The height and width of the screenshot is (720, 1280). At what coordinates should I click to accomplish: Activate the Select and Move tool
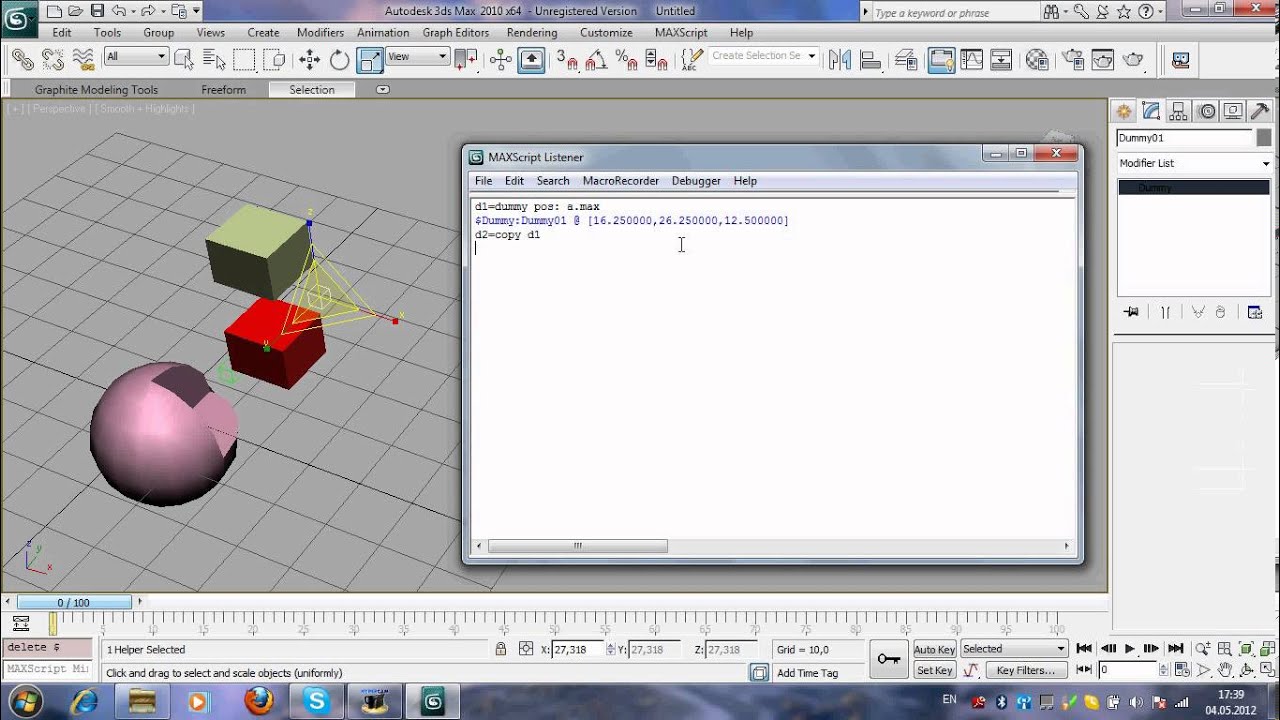click(310, 60)
